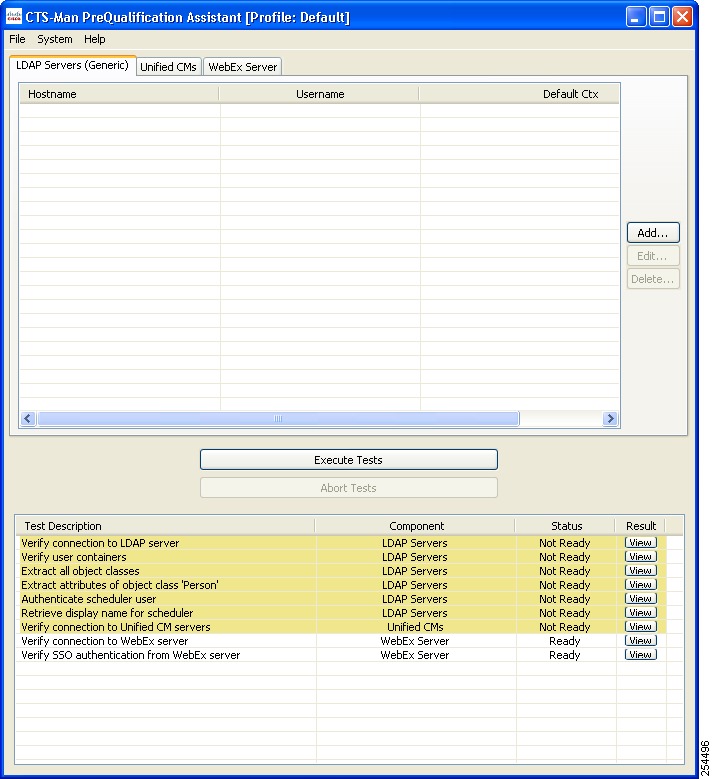Maximize the PreQualification Assistant window

659,17
